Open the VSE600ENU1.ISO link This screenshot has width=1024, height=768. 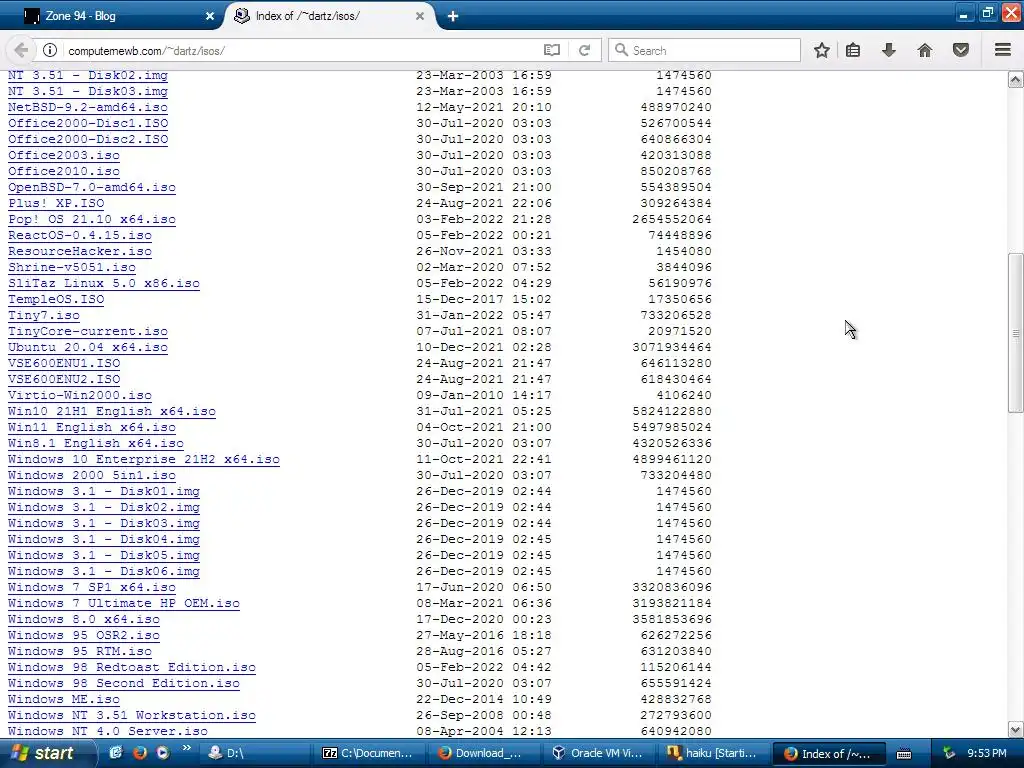tap(64, 363)
